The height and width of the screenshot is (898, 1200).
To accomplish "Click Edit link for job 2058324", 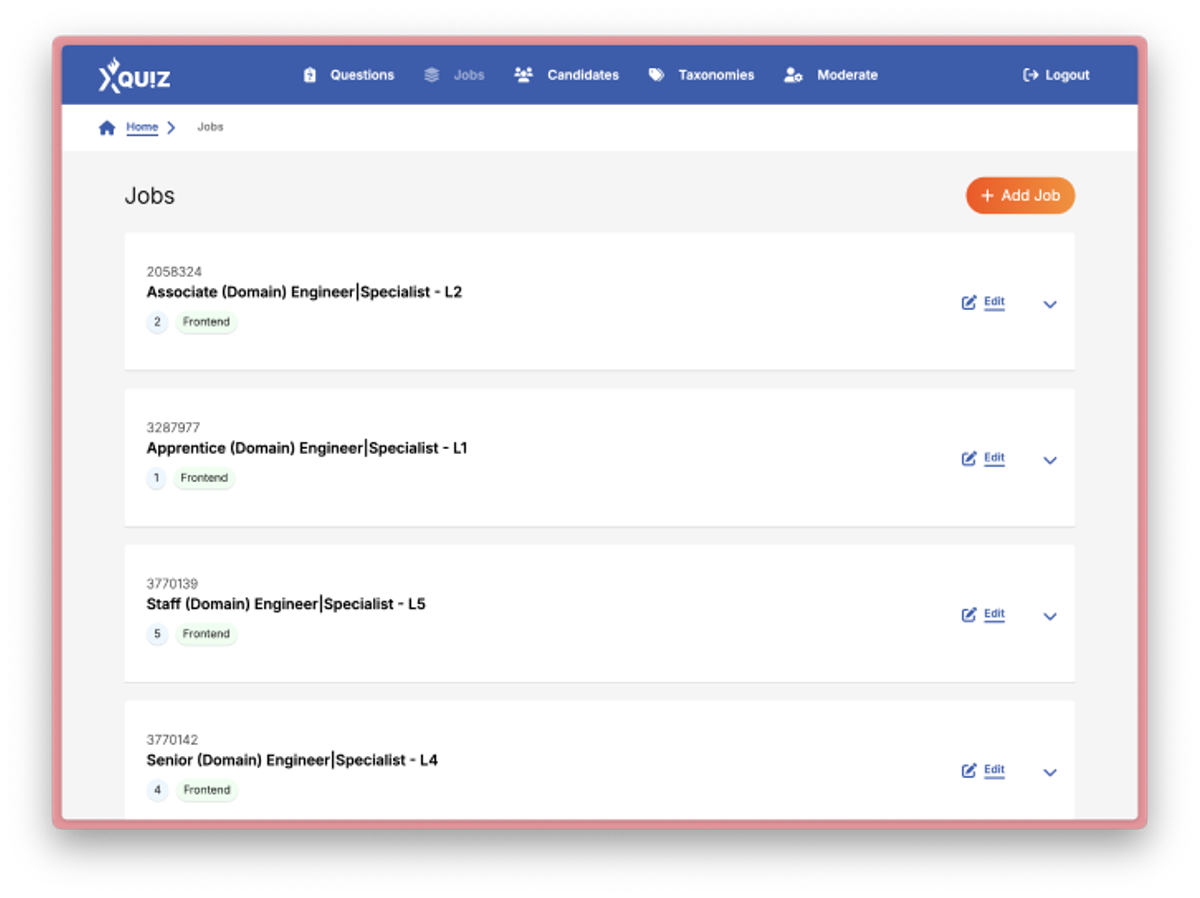I will click(994, 302).
